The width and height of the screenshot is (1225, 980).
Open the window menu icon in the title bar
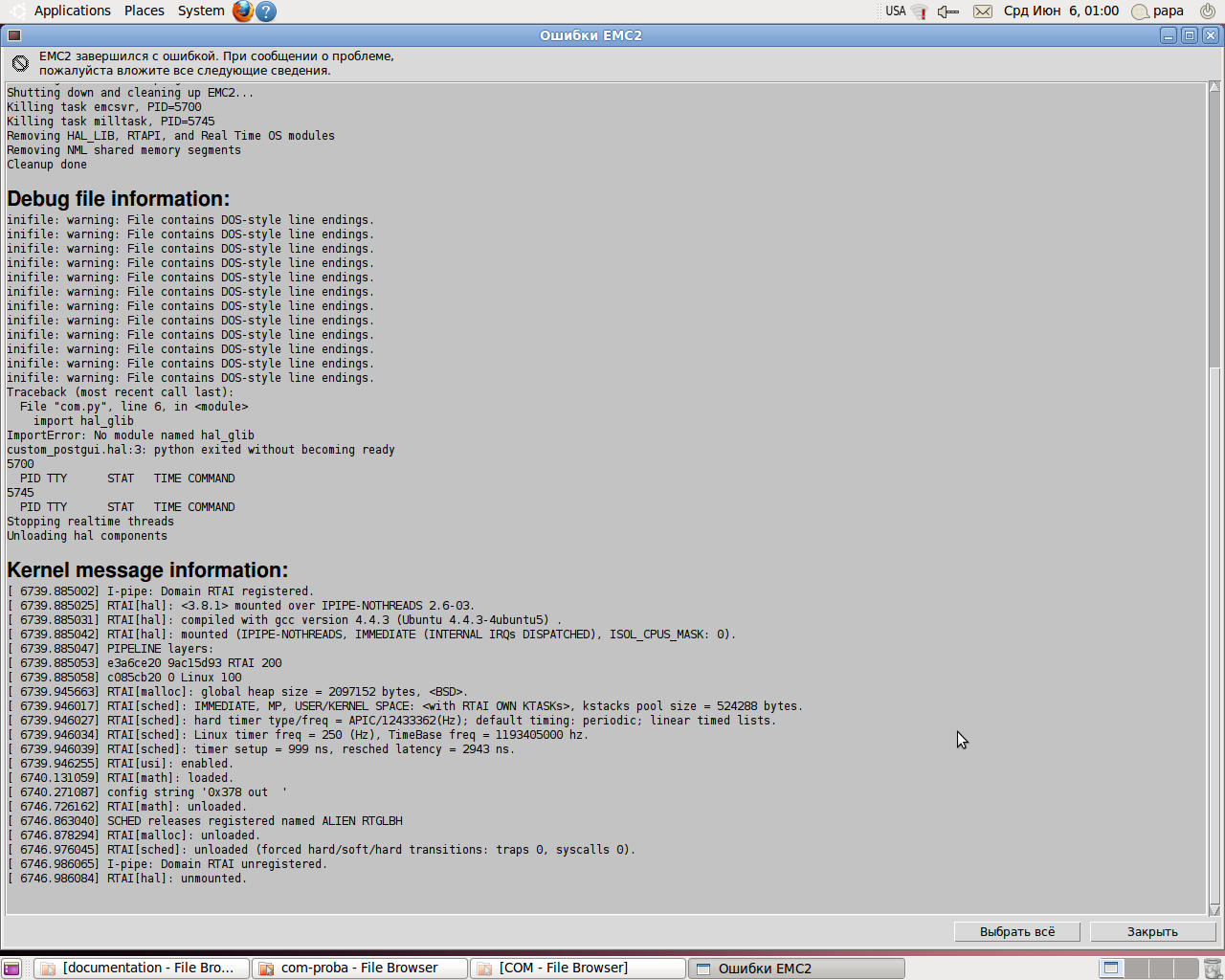coord(14,35)
